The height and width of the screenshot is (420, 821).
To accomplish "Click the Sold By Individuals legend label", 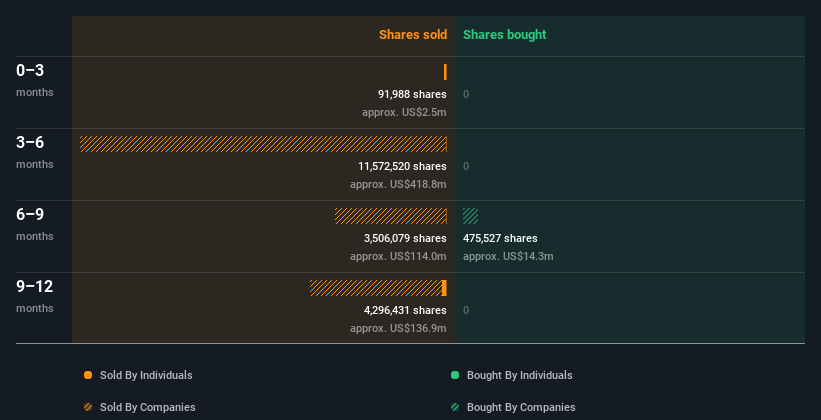I will pos(146,375).
